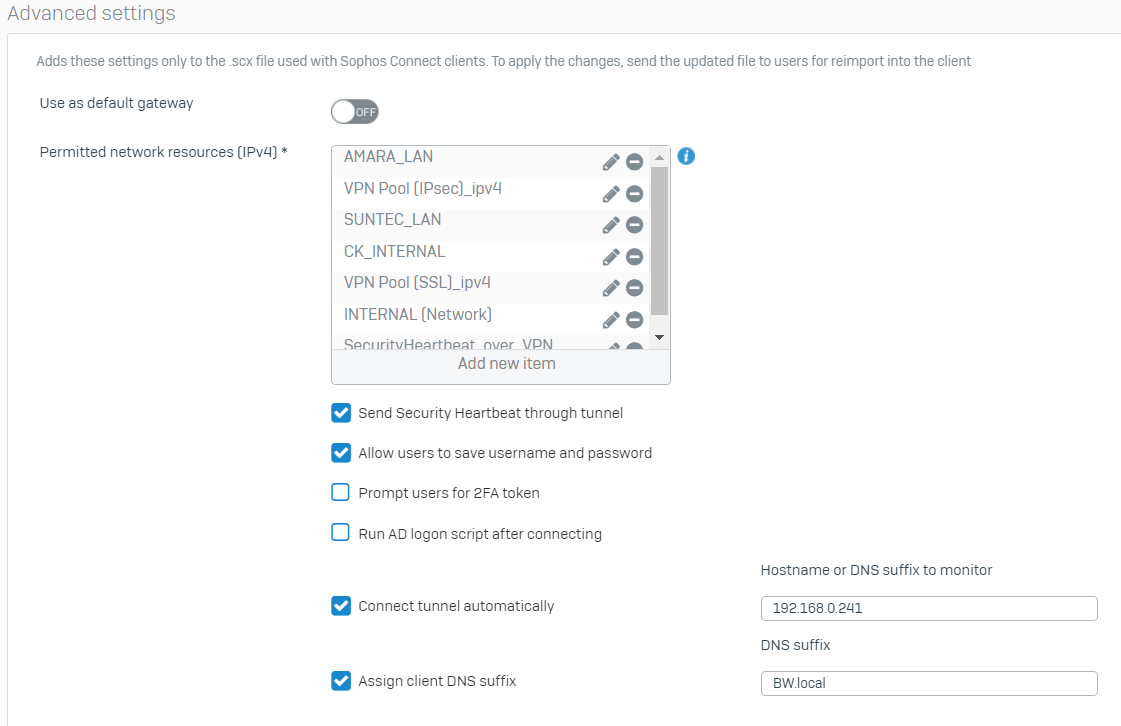This screenshot has width=1121, height=726.
Task: Edit the SUNTEC_LAN entry
Action: [611, 226]
